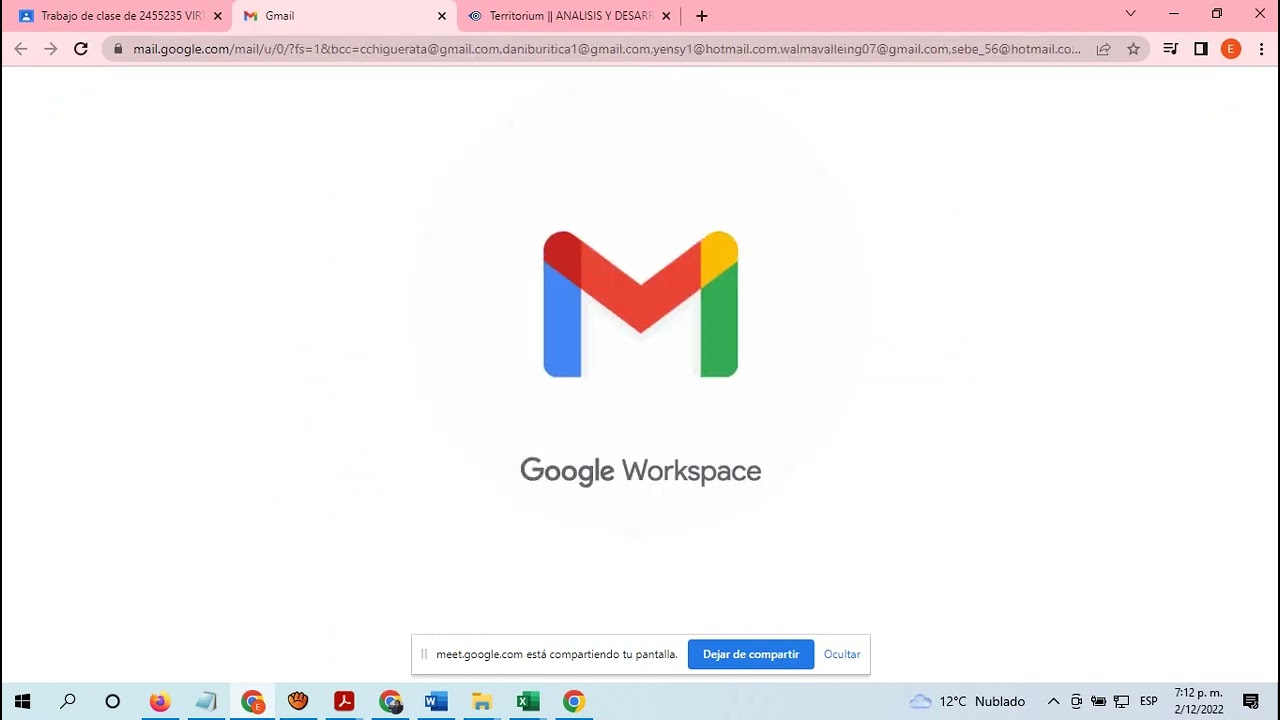Close the Territorium tab

(x=666, y=16)
